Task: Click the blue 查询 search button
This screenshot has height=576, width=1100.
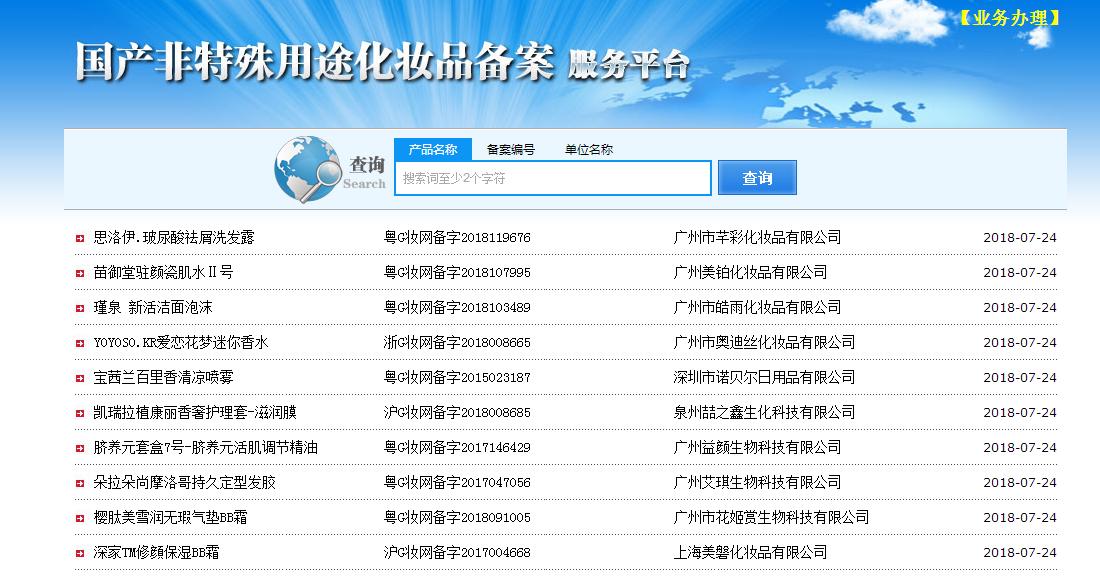Action: tap(757, 178)
